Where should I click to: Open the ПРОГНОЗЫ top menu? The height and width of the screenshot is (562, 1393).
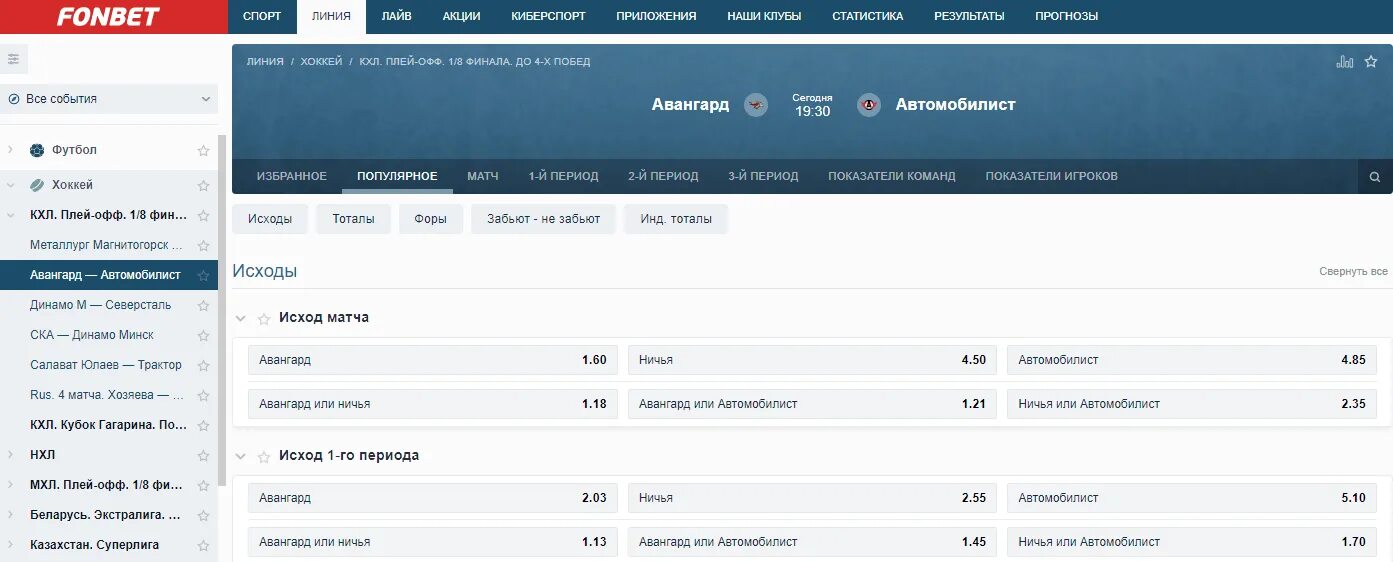pos(1066,16)
